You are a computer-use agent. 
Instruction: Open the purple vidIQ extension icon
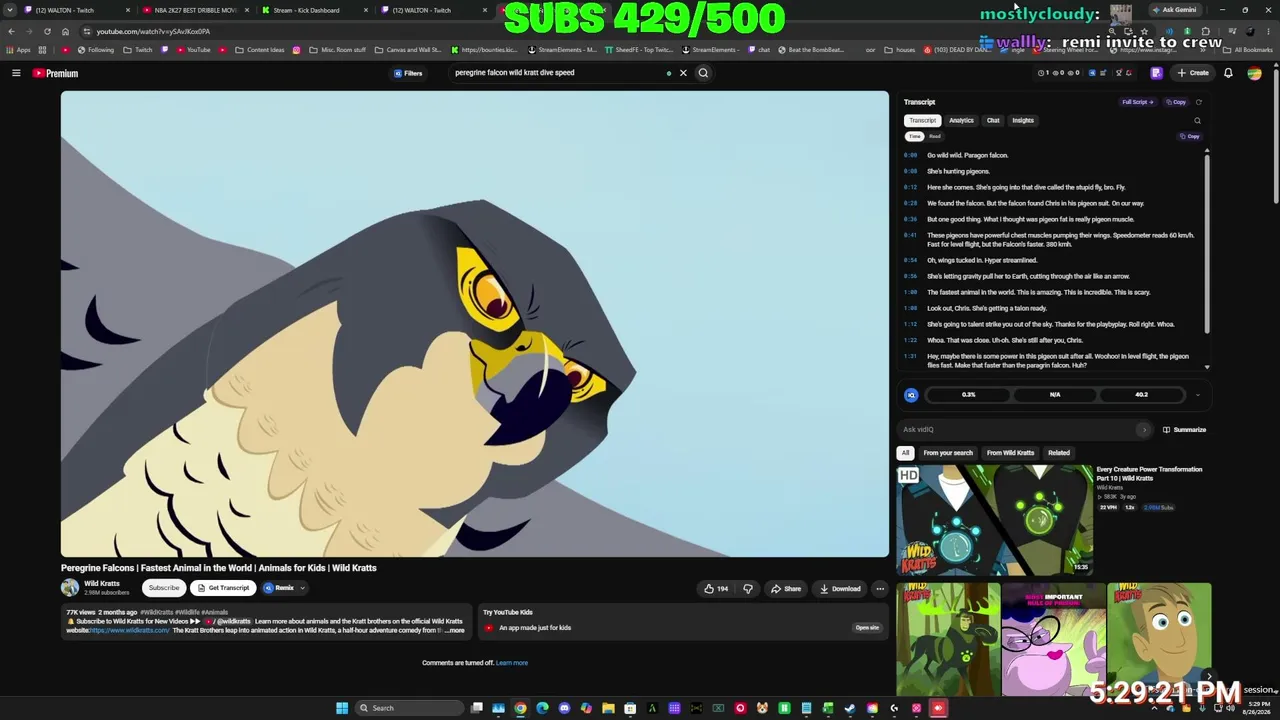click(1156, 73)
